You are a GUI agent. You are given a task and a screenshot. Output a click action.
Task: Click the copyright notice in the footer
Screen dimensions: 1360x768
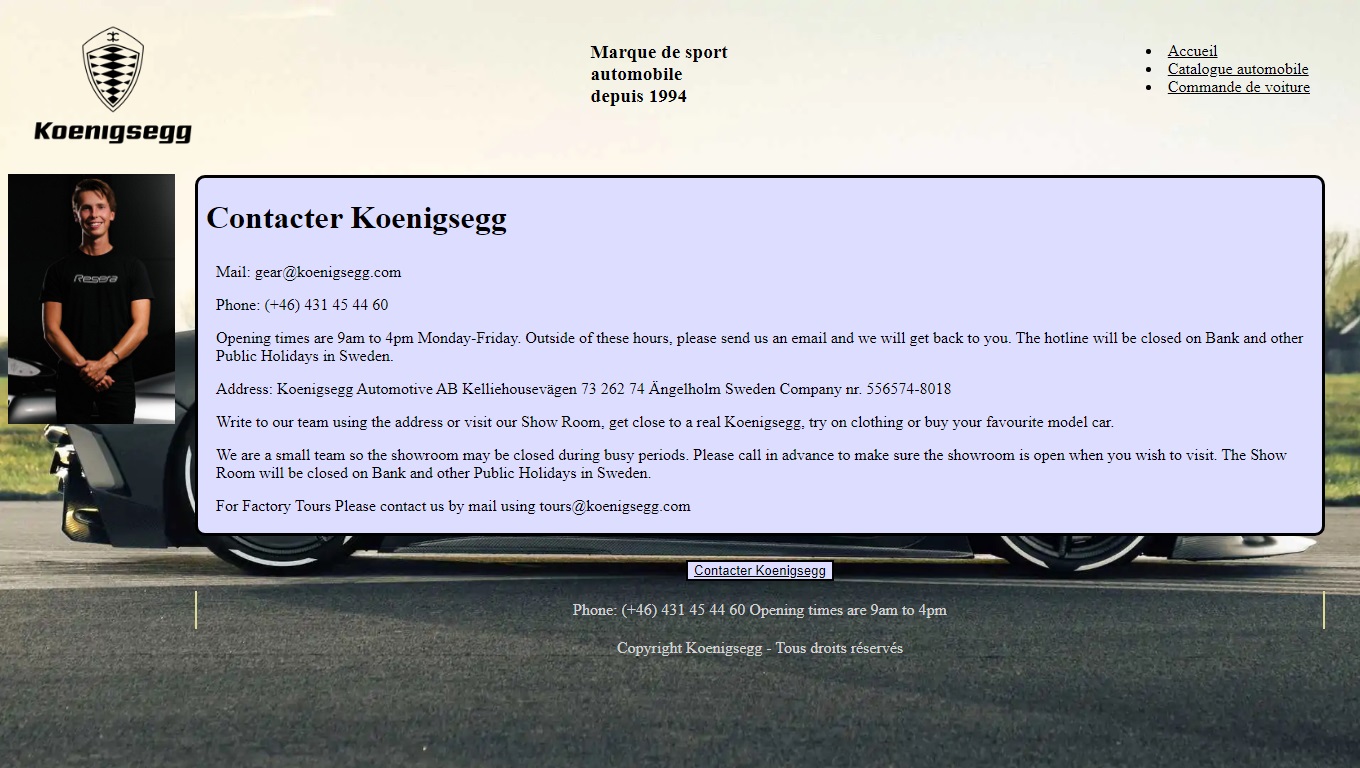(759, 648)
